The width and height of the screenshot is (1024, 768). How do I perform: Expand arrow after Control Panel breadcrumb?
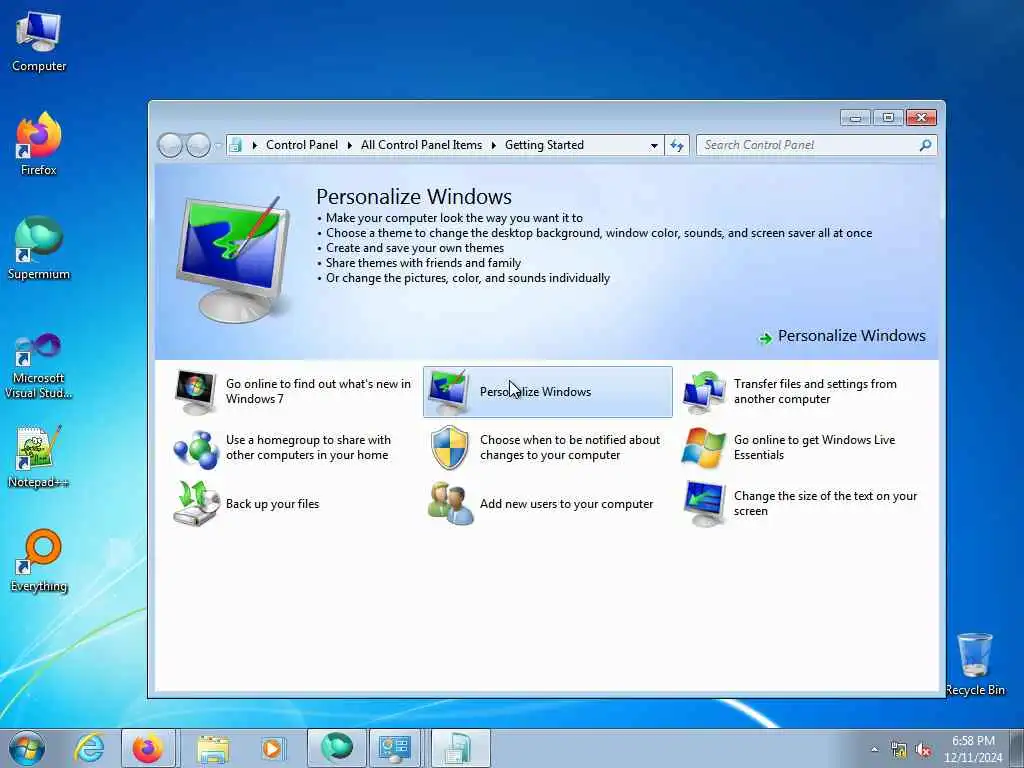(x=349, y=145)
